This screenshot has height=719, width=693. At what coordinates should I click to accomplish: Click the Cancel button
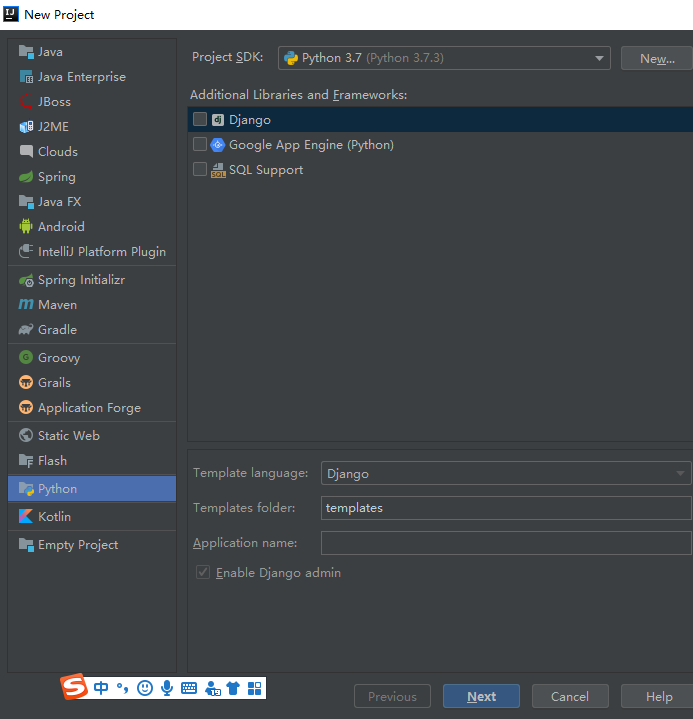570,697
